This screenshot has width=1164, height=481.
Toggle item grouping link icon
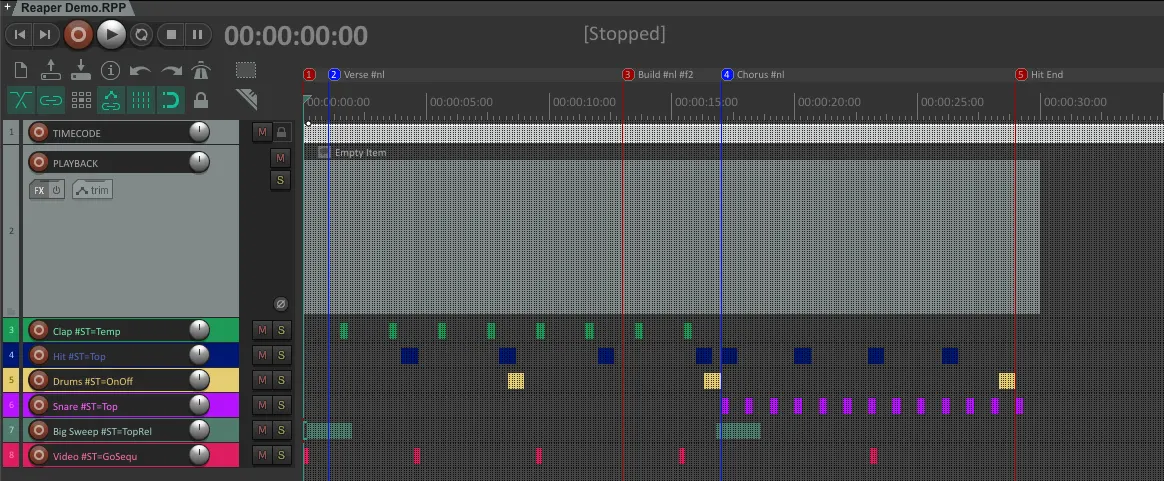click(x=51, y=100)
